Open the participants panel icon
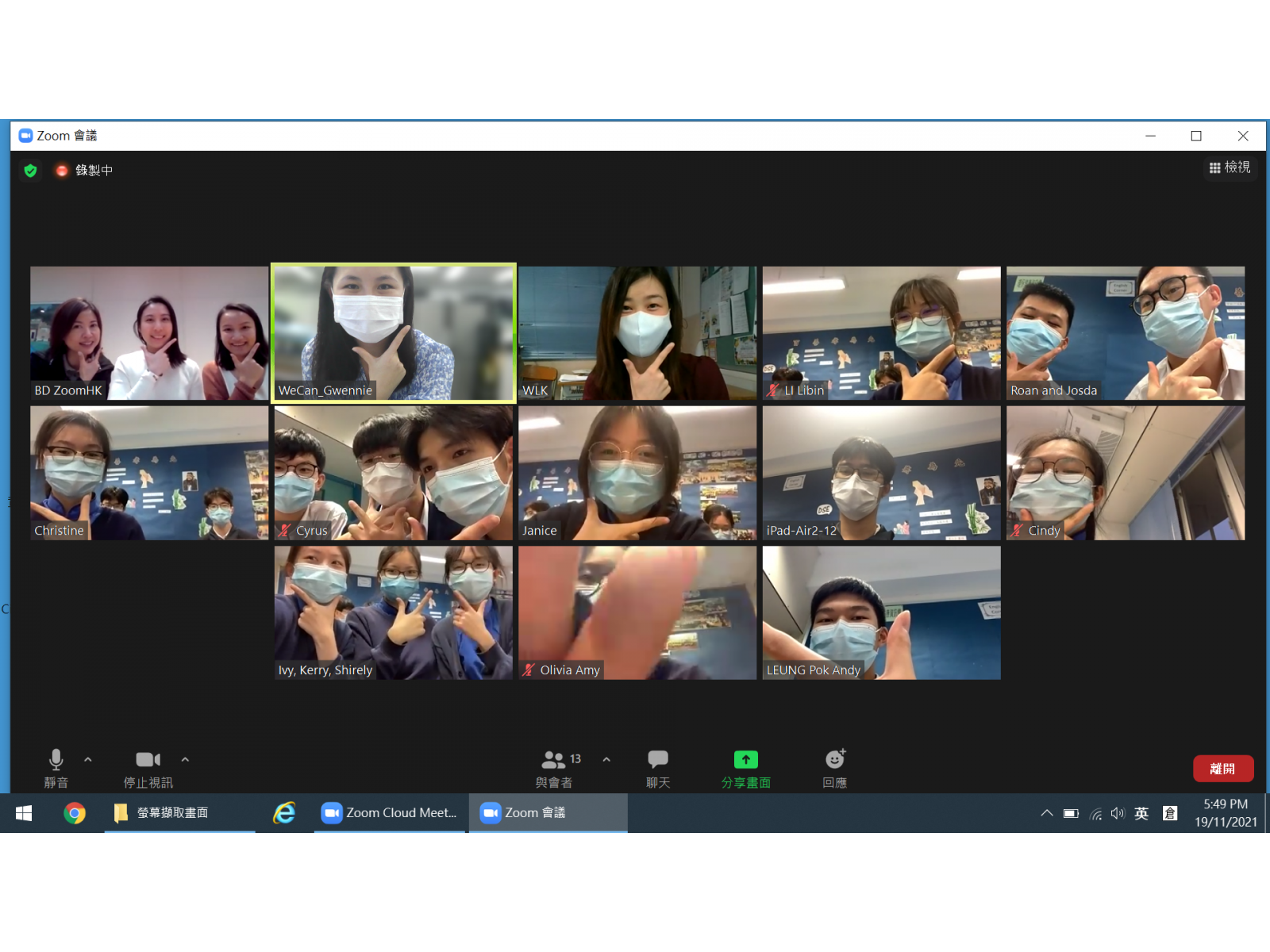The image size is (1270, 952). (553, 760)
